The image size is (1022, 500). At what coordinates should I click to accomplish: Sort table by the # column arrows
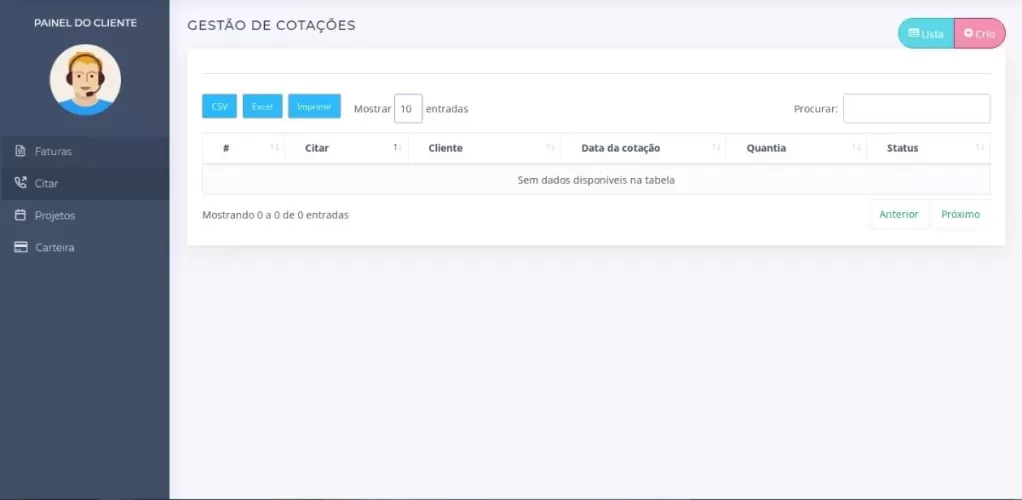[274, 148]
